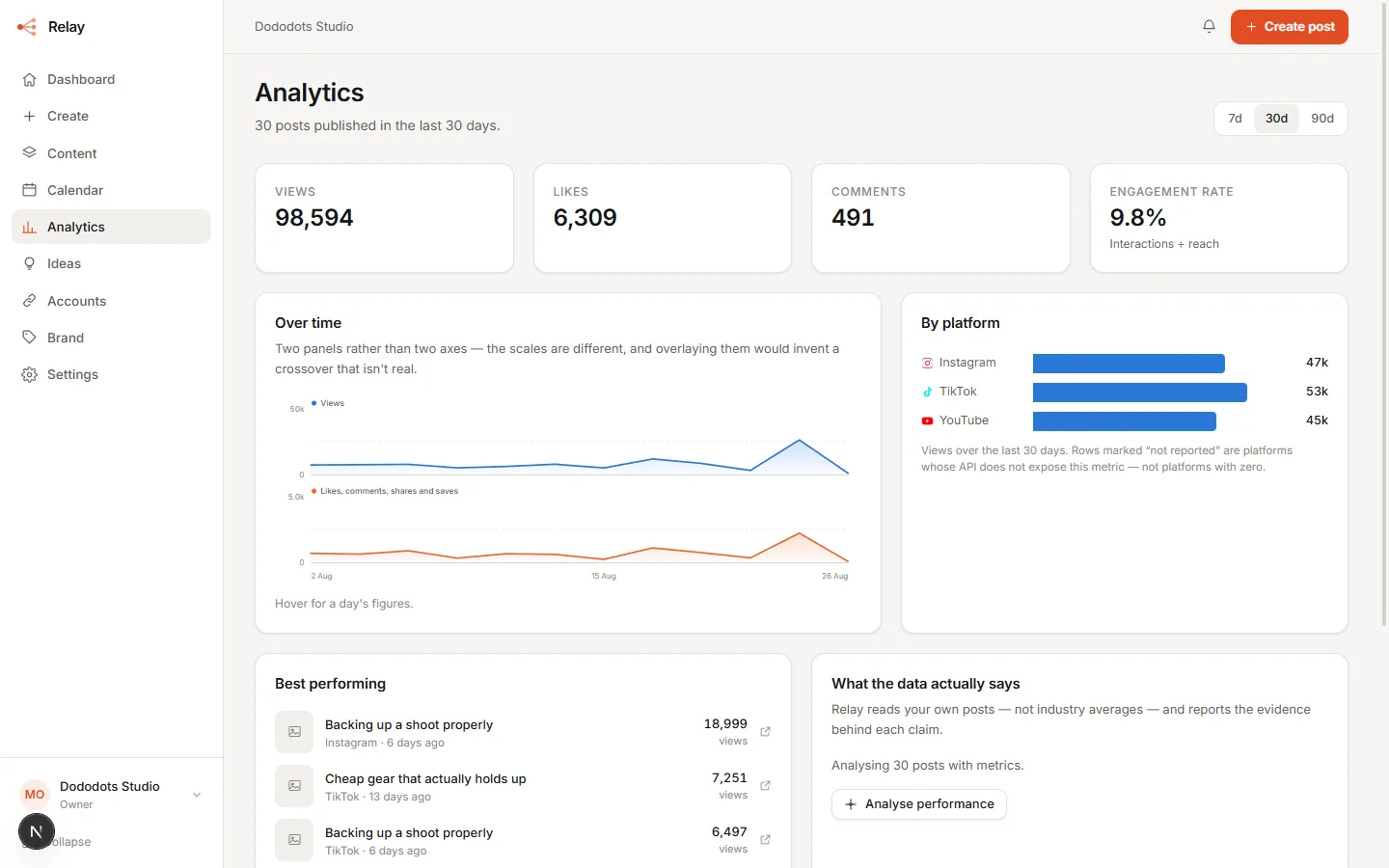
Task: Click the Create plus icon in sidebar
Action: click(30, 117)
